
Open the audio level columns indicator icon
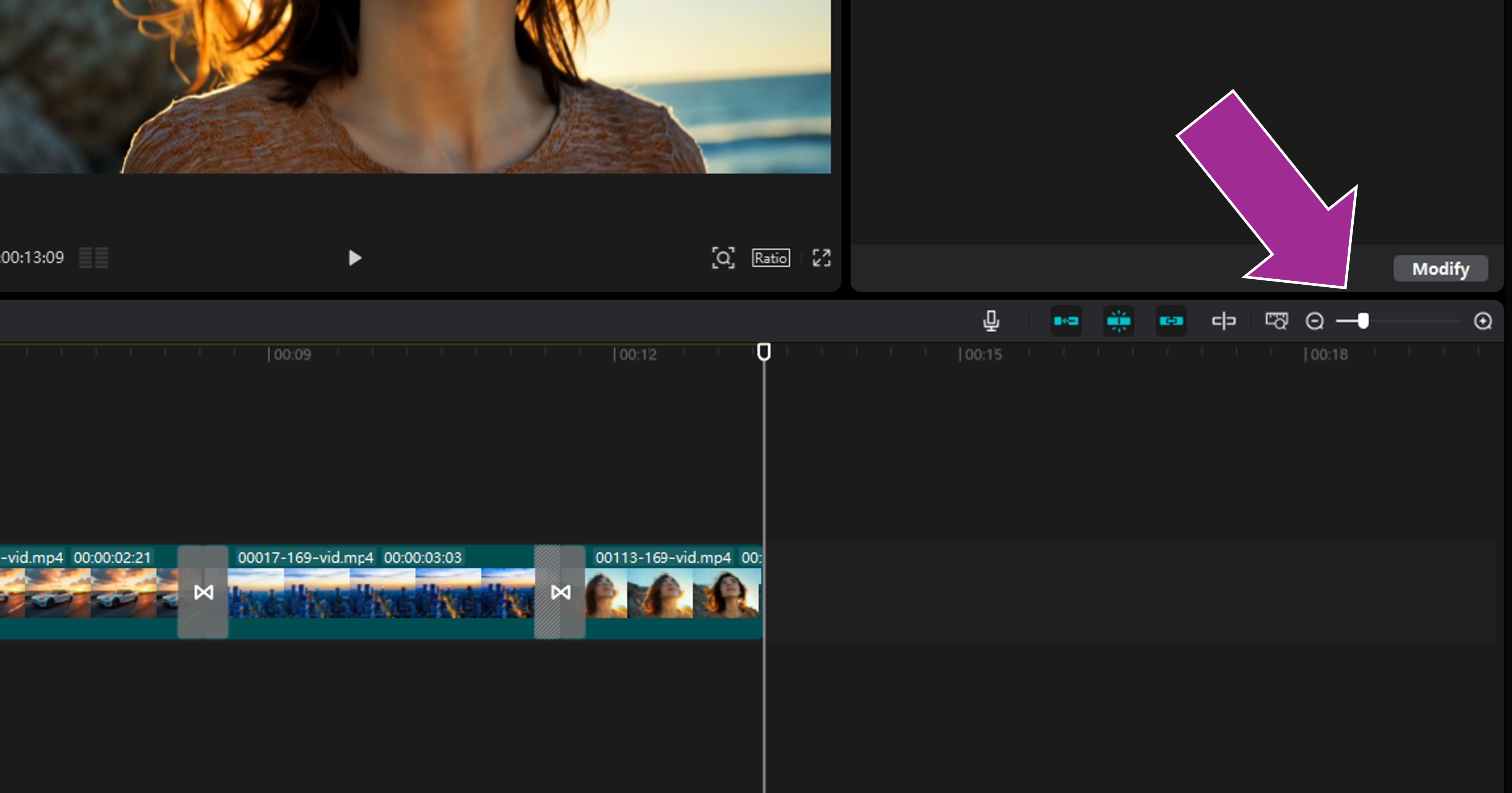(x=93, y=258)
